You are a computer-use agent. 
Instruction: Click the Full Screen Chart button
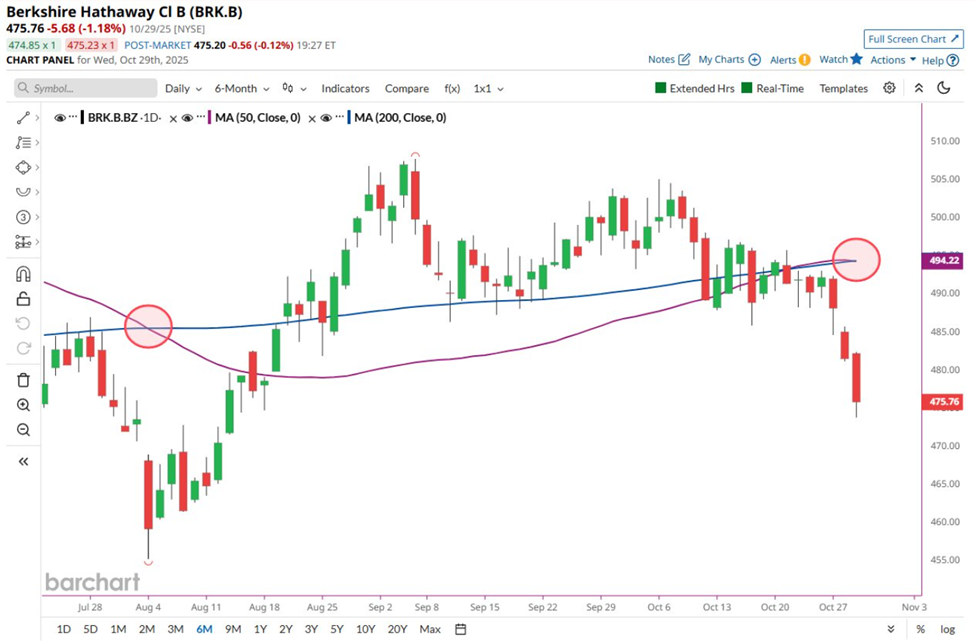(912, 38)
